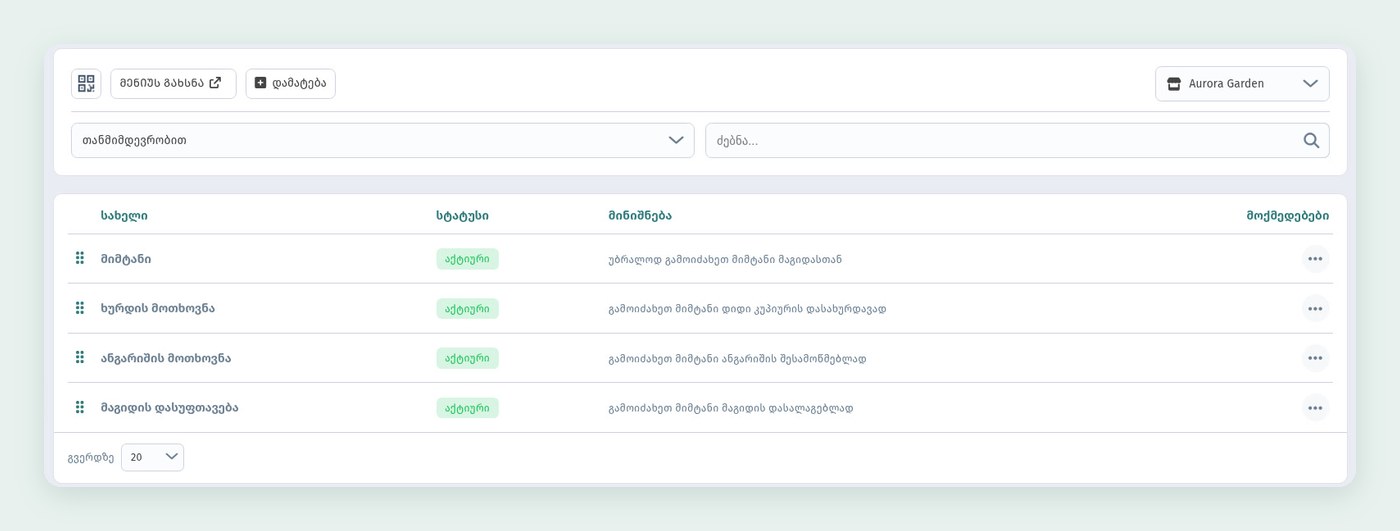Grab the drag handle of the მიმტანი row
1400x531 pixels.
pyautogui.click(x=80, y=259)
